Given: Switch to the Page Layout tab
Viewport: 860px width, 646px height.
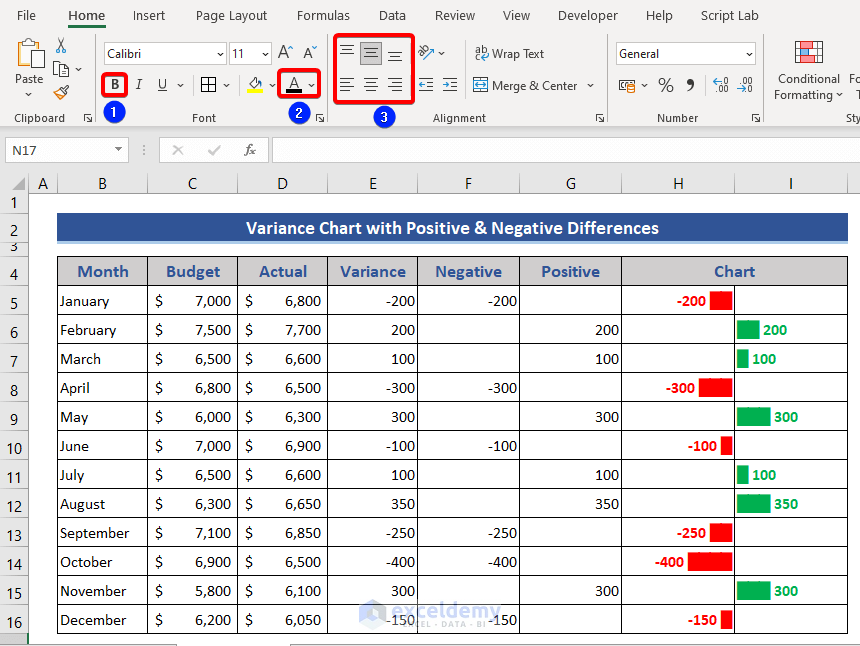Looking at the screenshot, I should [x=231, y=15].
